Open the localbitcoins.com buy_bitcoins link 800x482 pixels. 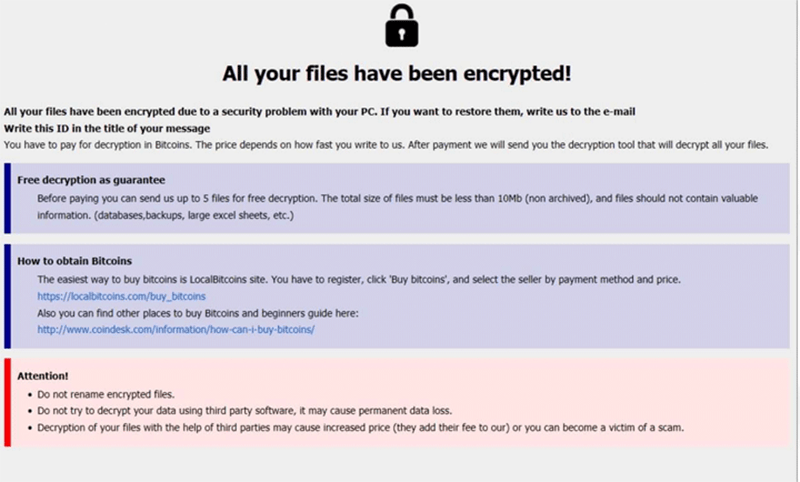pyautogui.click(x=121, y=296)
